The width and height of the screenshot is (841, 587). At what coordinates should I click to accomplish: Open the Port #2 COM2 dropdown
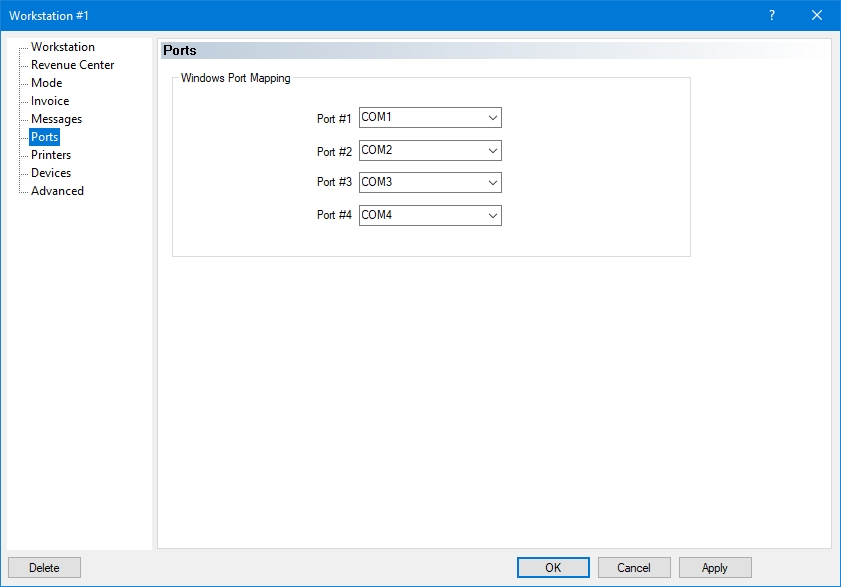[x=430, y=151]
